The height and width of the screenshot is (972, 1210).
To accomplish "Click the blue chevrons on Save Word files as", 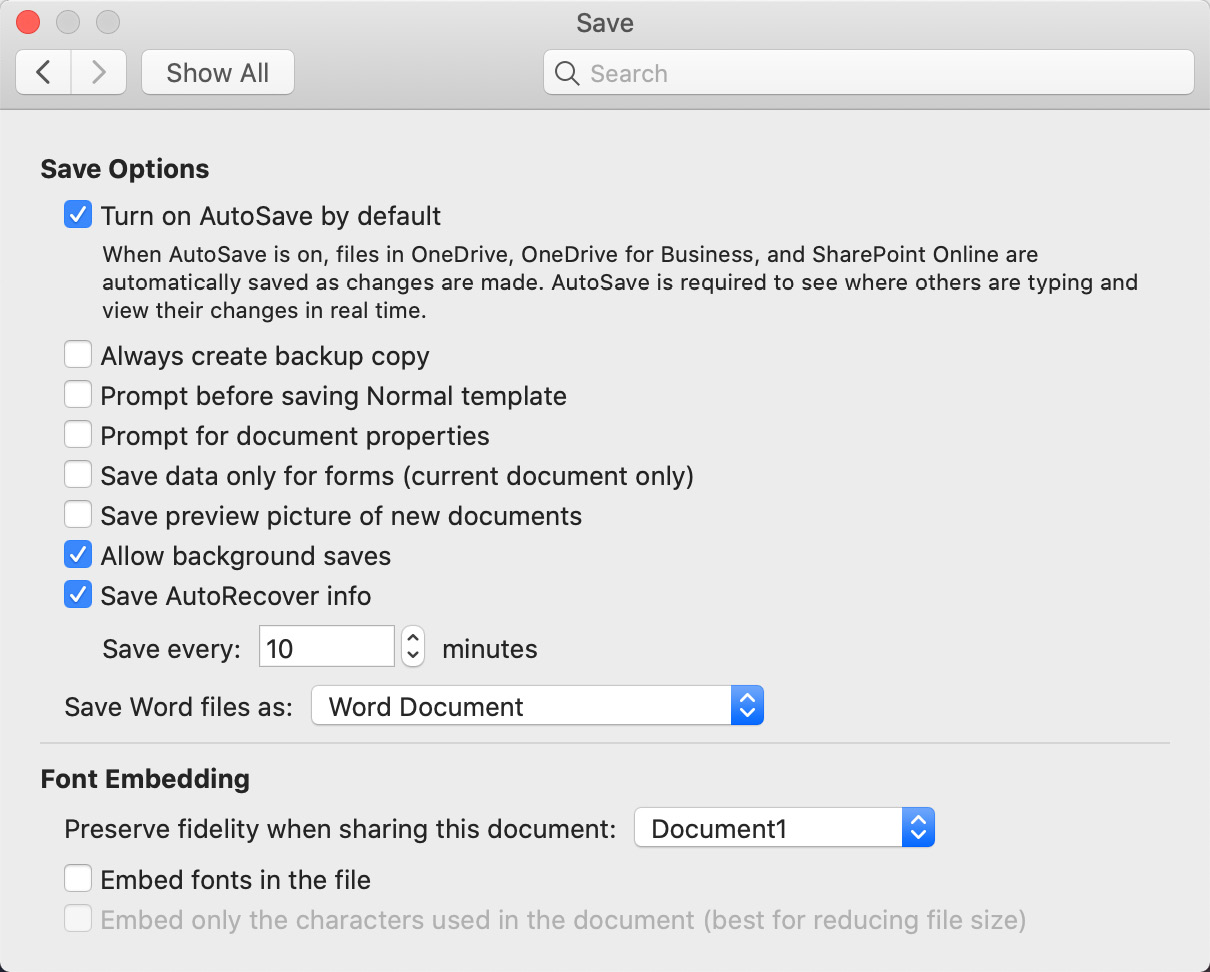I will (x=747, y=705).
